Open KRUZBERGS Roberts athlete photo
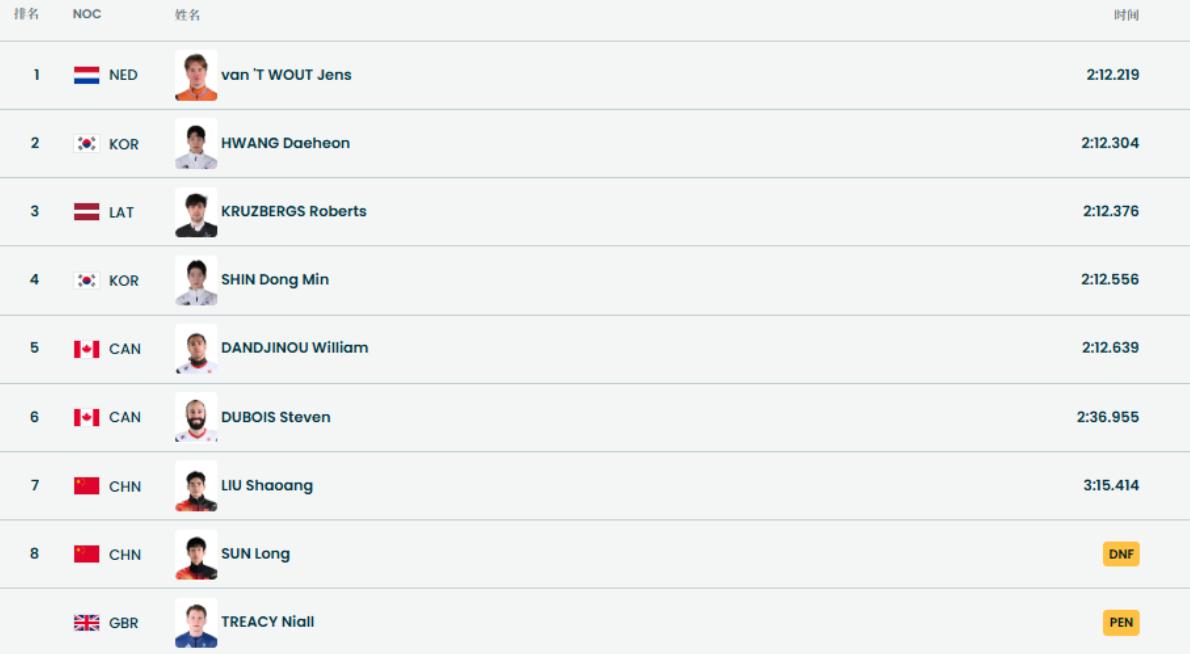The height and width of the screenshot is (654, 1190). click(196, 212)
